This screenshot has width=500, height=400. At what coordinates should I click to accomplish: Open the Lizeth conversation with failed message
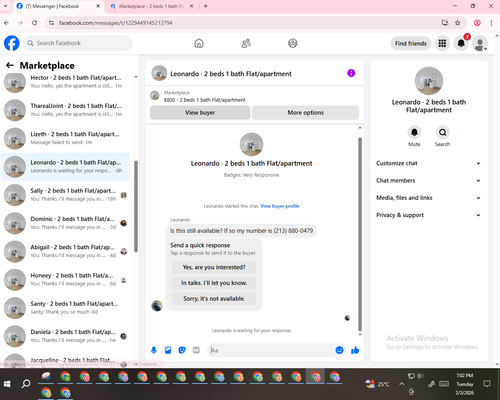click(65, 138)
